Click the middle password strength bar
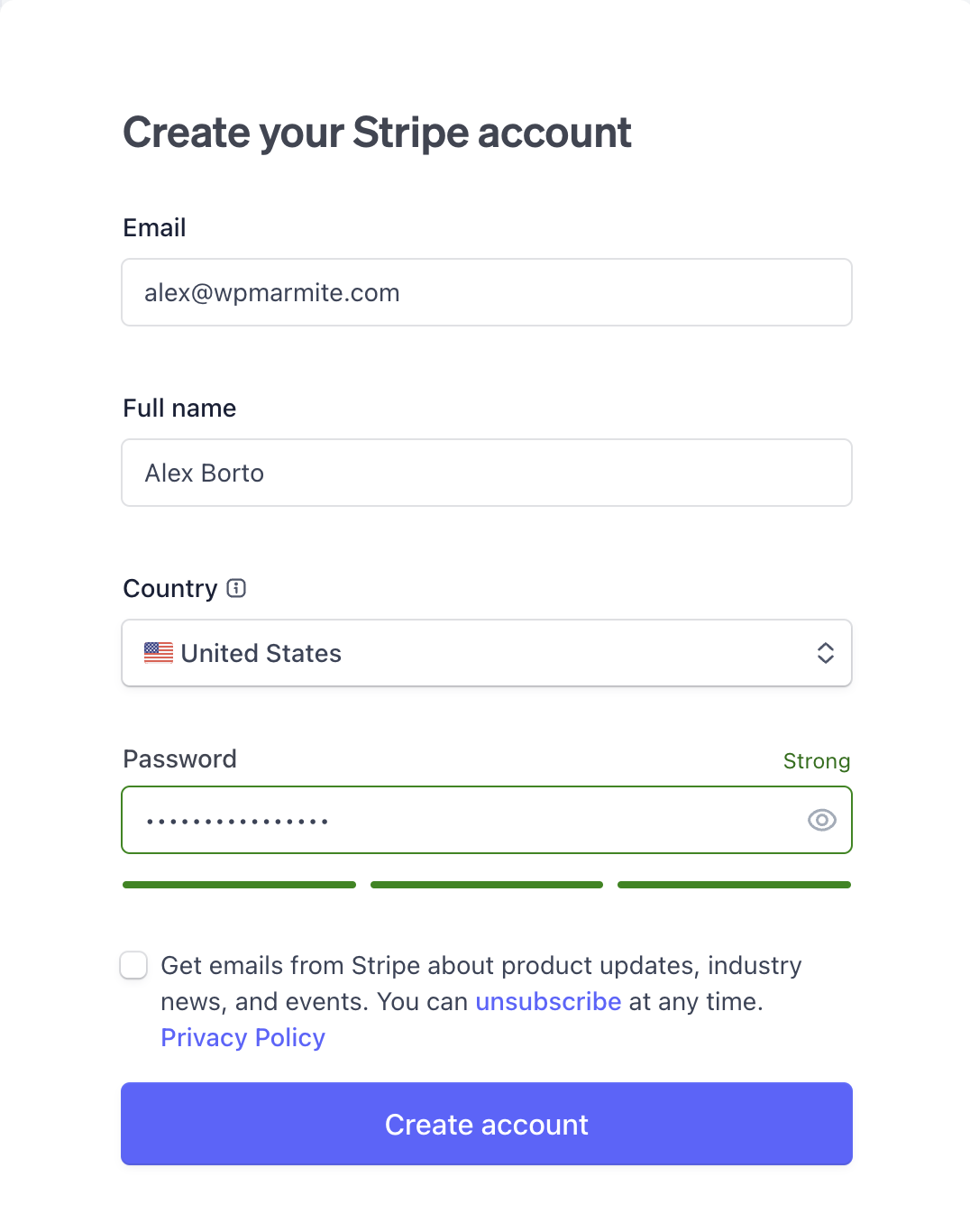The width and height of the screenshot is (970, 1232). pyautogui.click(x=487, y=885)
